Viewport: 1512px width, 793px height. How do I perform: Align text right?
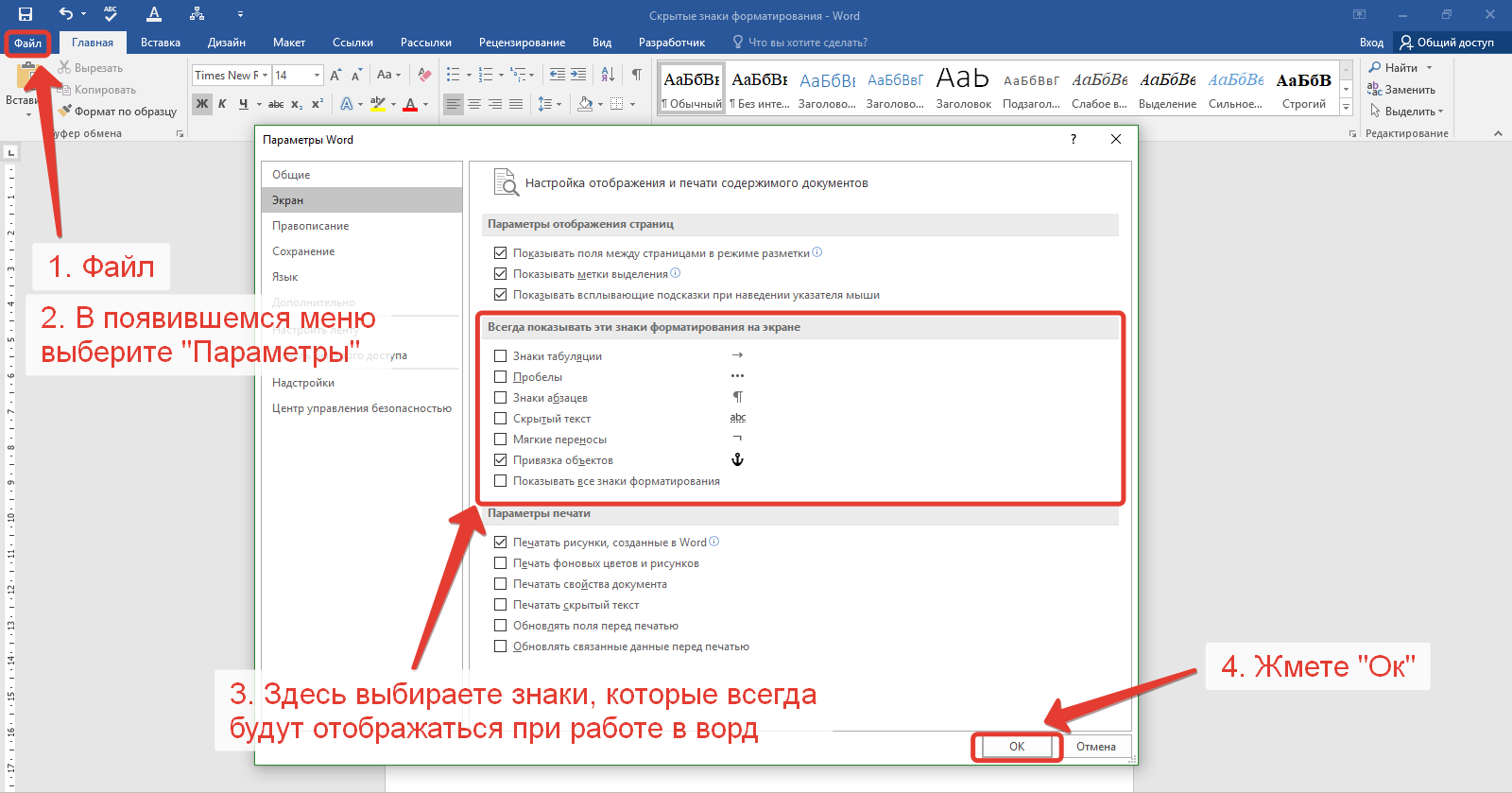tap(495, 104)
